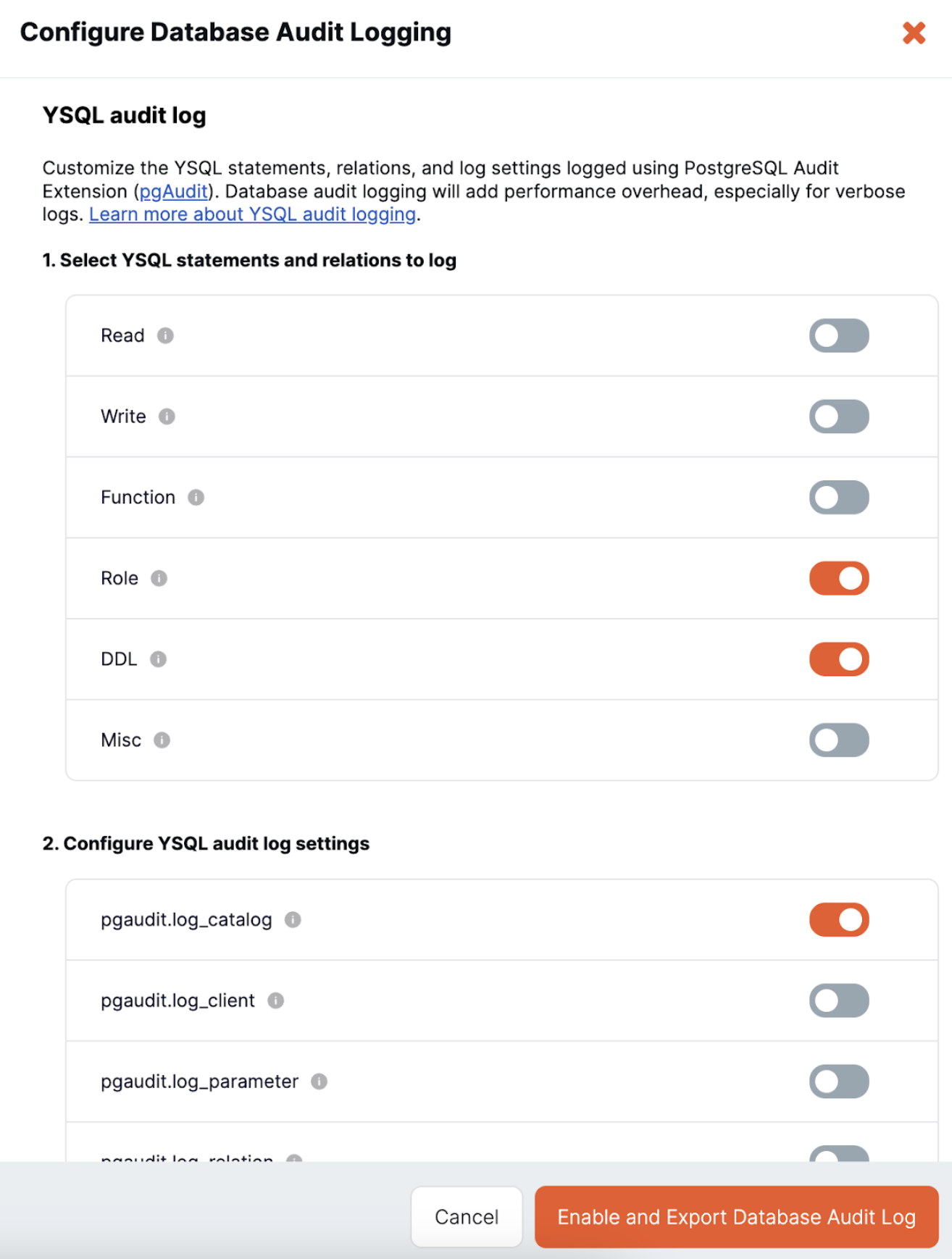This screenshot has height=1259, width=952.
Task: Click the pgaudit.log_parameter info icon
Action: [x=319, y=1082]
